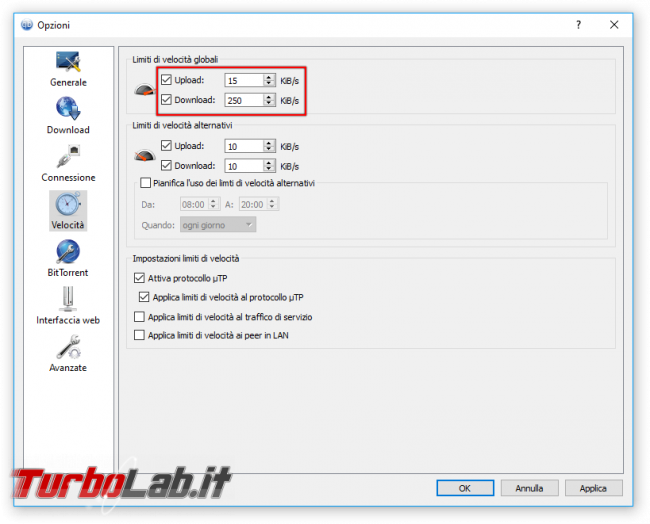Switch to the Interfaccia web section label
Screen dimensions: 650x524
click(68, 320)
